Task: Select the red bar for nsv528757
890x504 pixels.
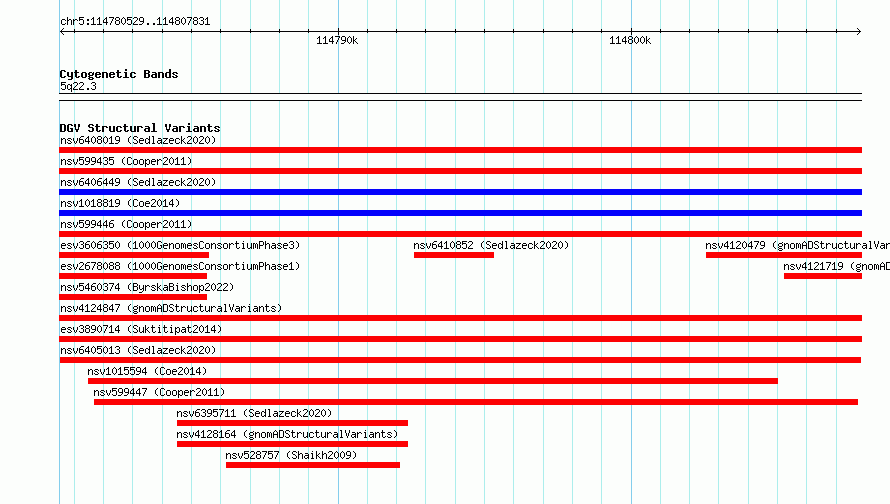Action: pos(313,465)
